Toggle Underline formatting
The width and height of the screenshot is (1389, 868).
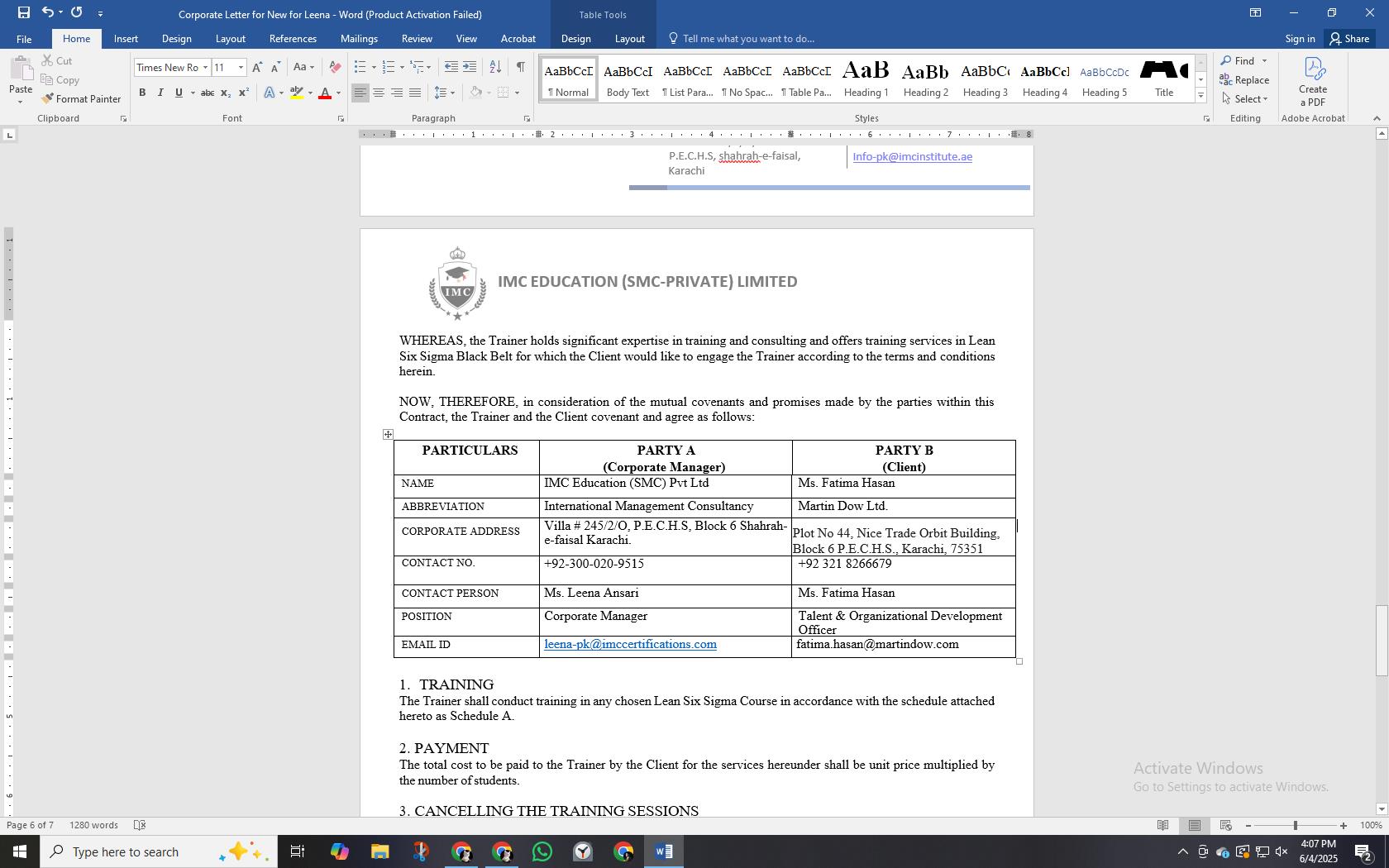(x=179, y=93)
